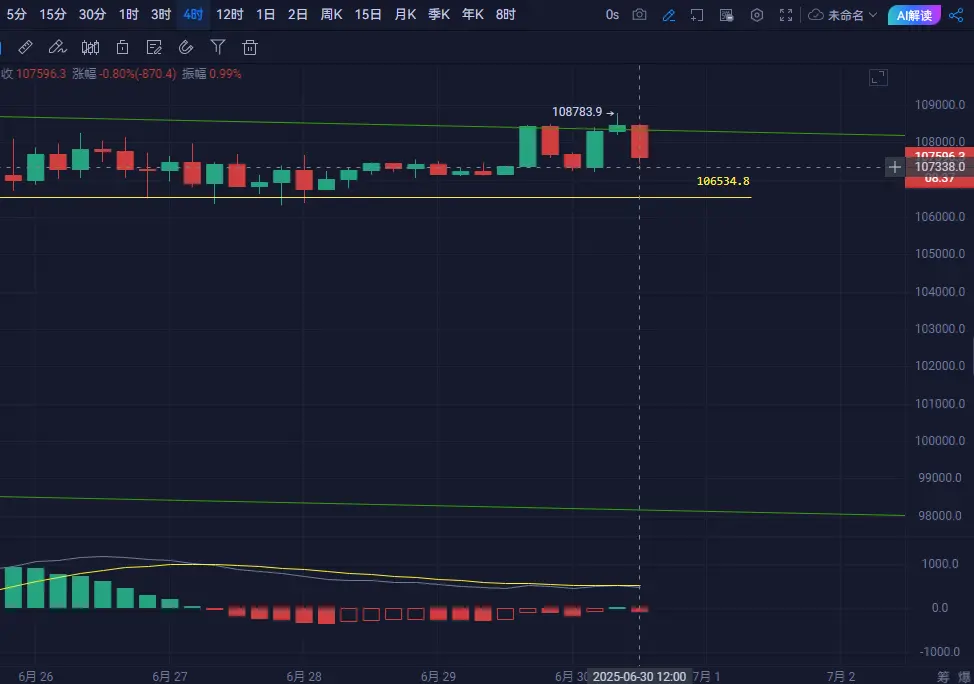Image resolution: width=974 pixels, height=684 pixels.
Task: Select the active 4时 interval
Action: [x=193, y=14]
